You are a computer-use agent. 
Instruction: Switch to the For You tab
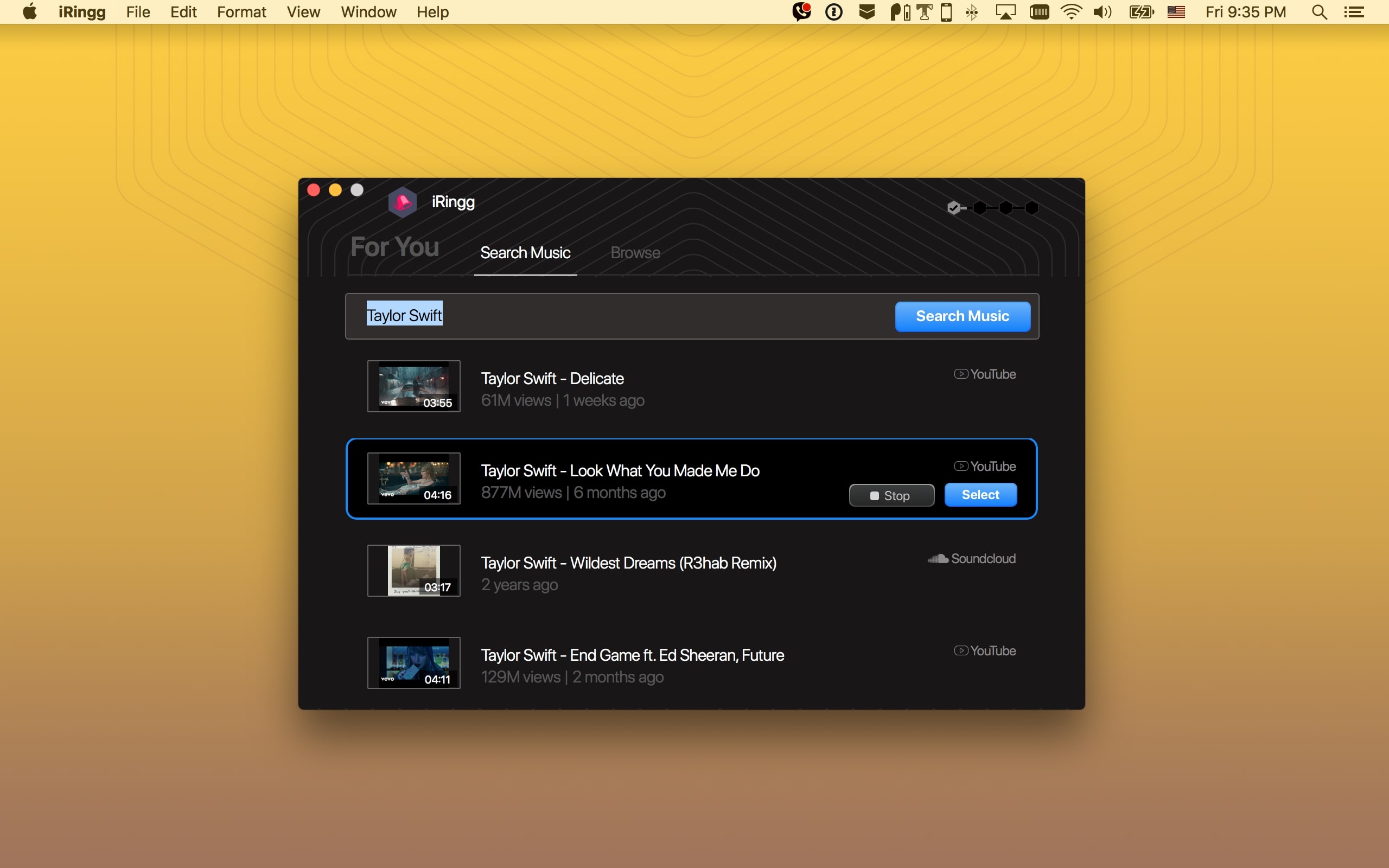pyautogui.click(x=395, y=247)
